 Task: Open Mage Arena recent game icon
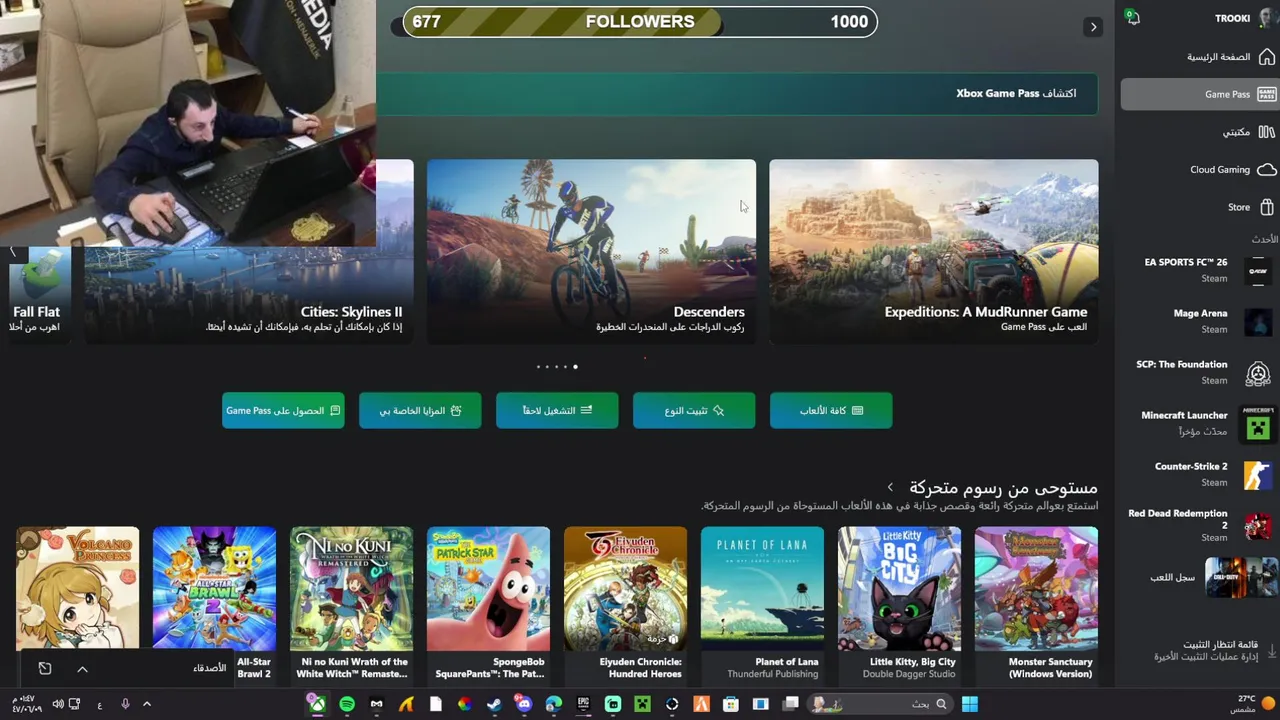1258,321
